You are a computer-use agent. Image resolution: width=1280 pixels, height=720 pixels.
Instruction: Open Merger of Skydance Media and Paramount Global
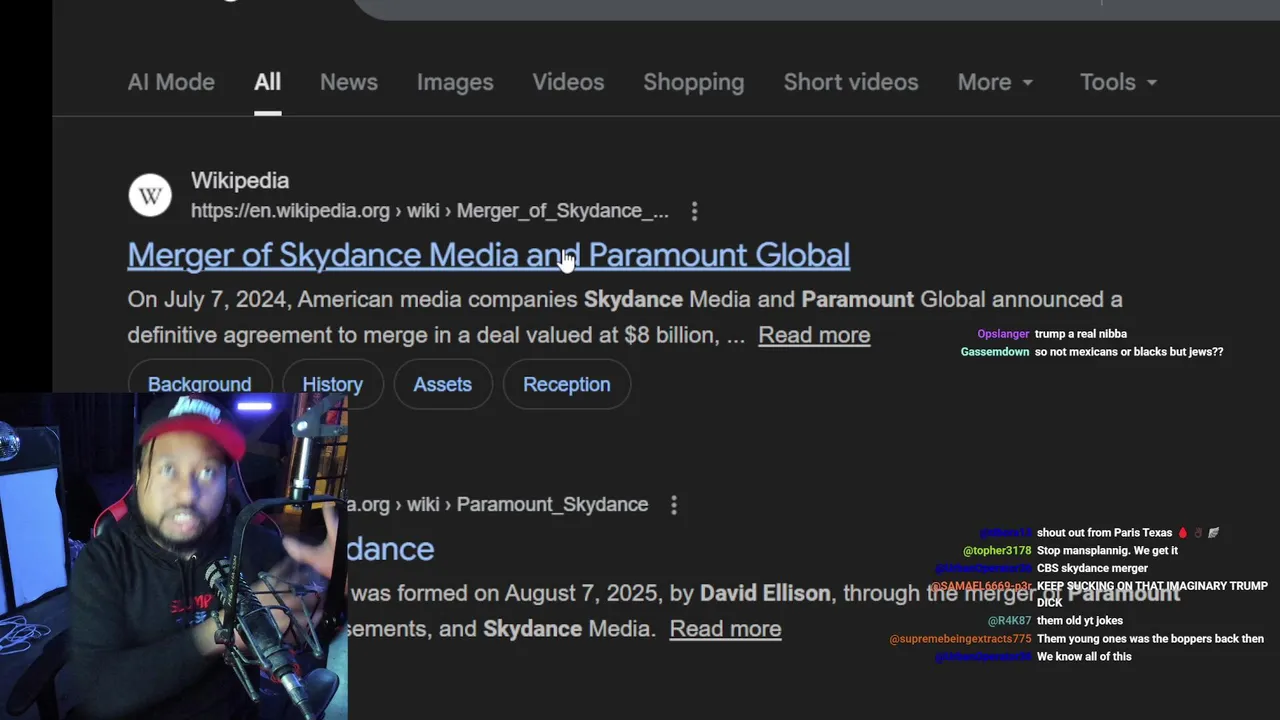pos(488,255)
